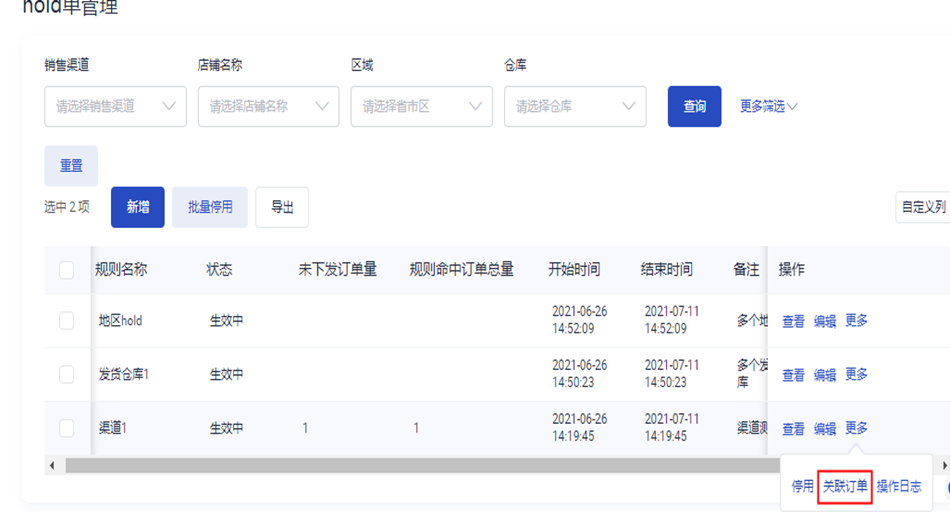Click the 地区hold rule name cell
Image resolution: width=950 pixels, height=513 pixels.
pos(121,320)
